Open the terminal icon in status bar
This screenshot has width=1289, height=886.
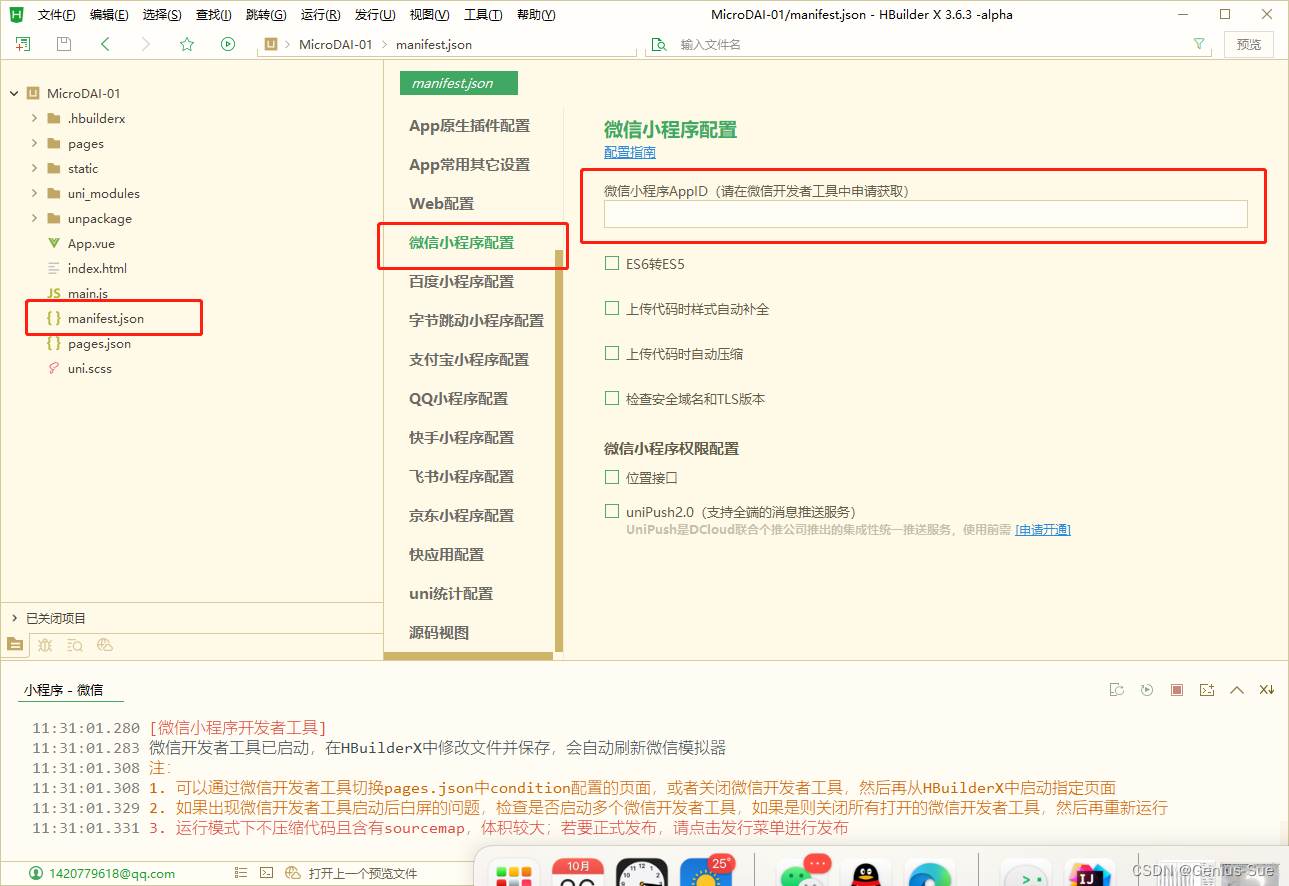tap(266, 873)
